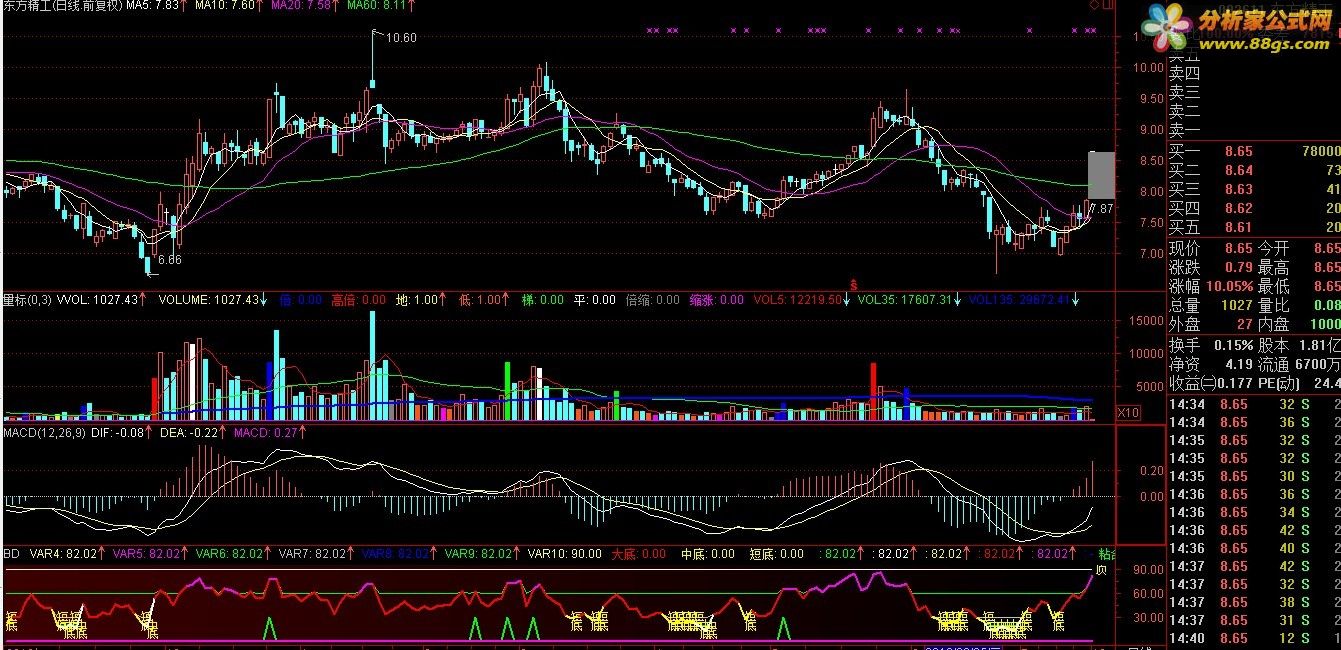Image resolution: width=1341 pixels, height=650 pixels.
Task: Click the MA20: 7.58 indicator label
Action: [x=301, y=6]
